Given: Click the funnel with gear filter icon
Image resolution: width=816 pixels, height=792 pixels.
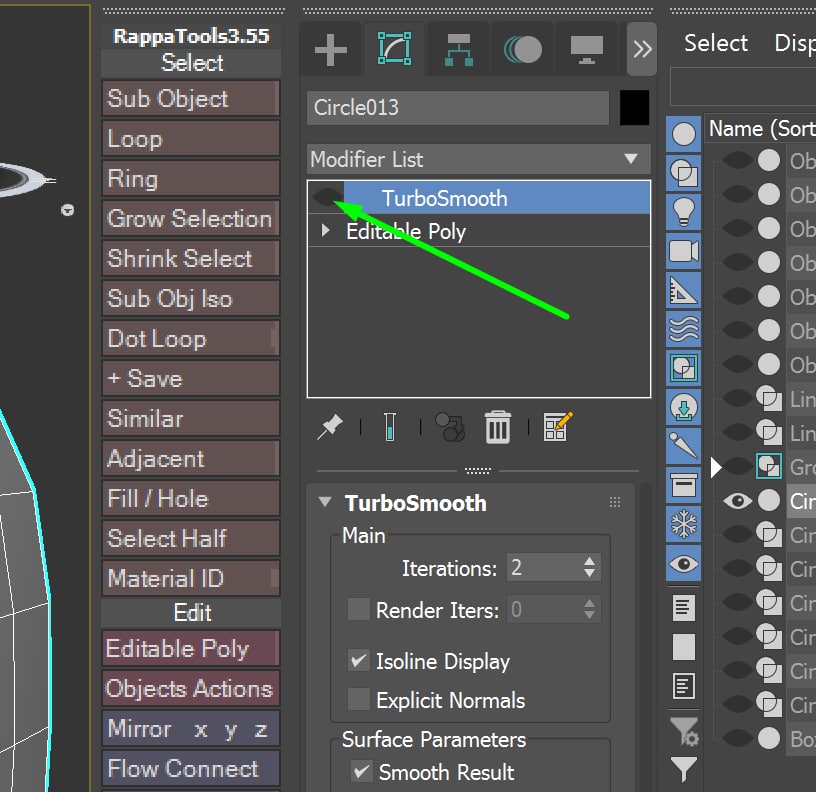Looking at the screenshot, I should pos(684,731).
